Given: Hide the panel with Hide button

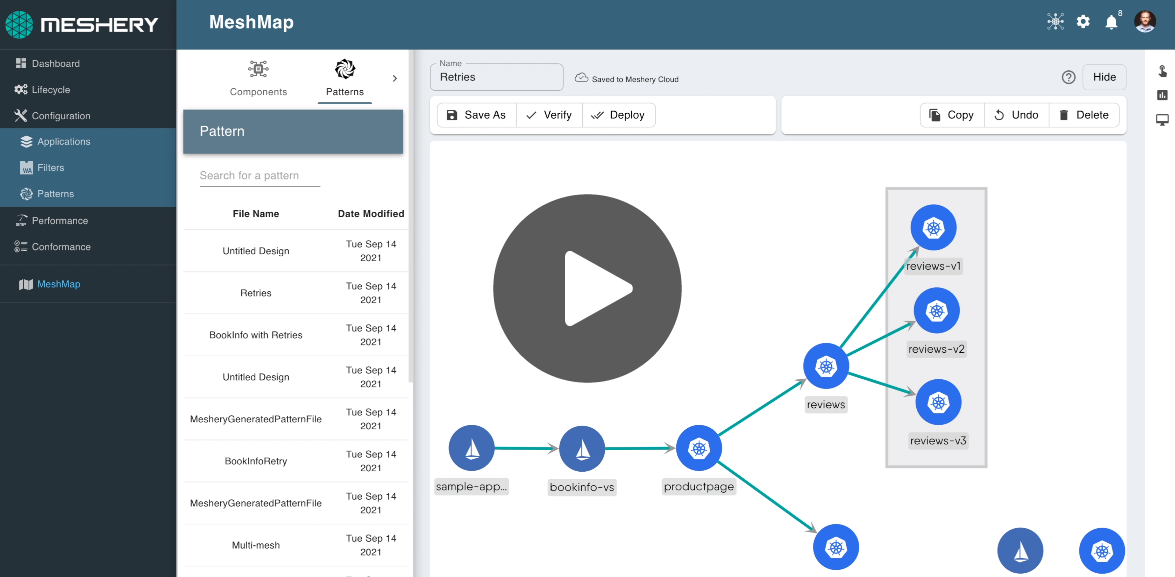Looking at the screenshot, I should point(1104,77).
